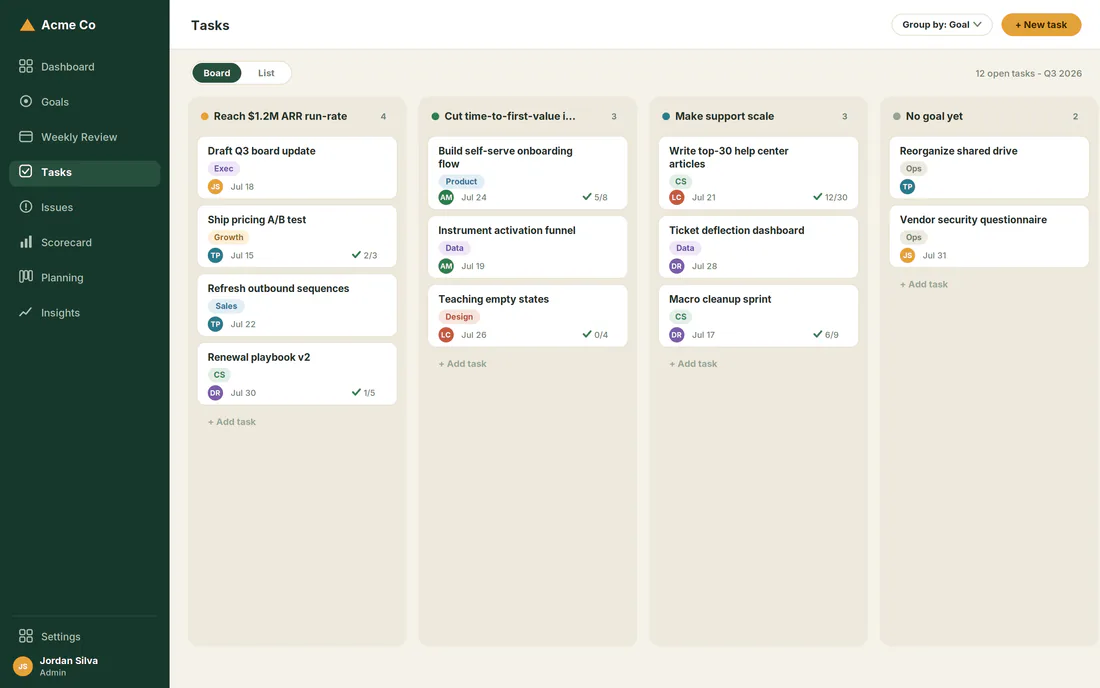Click the Planning columns icon
The width and height of the screenshot is (1100, 688).
click(x=26, y=276)
